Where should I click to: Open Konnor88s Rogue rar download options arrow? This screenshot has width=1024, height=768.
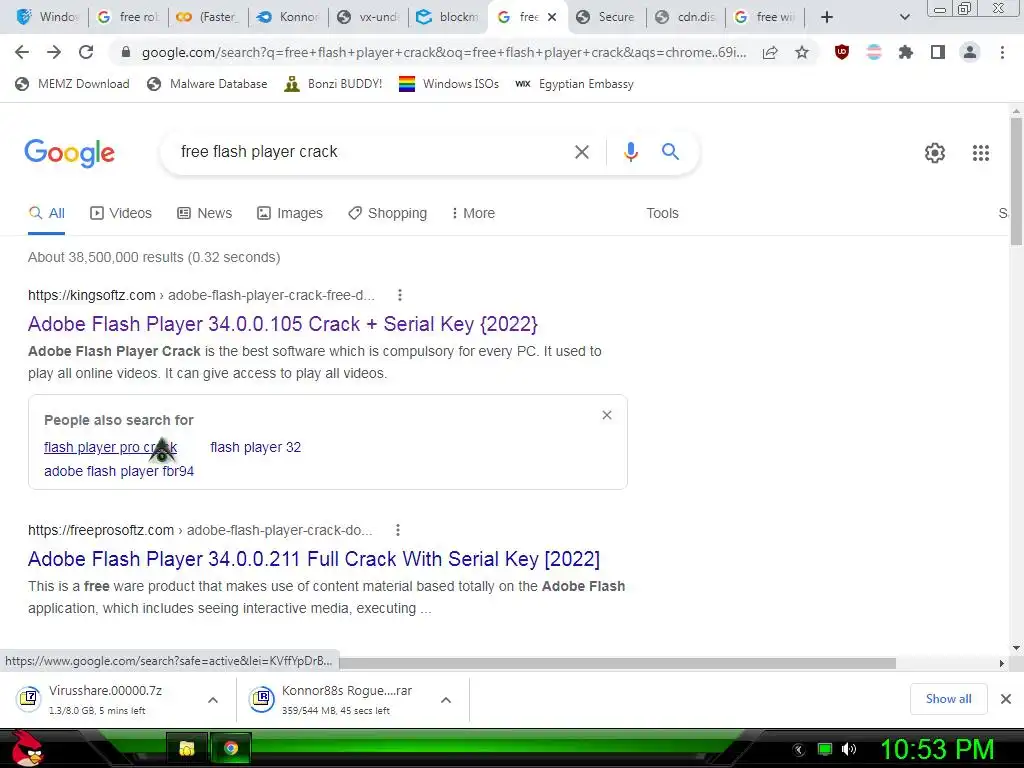446,700
